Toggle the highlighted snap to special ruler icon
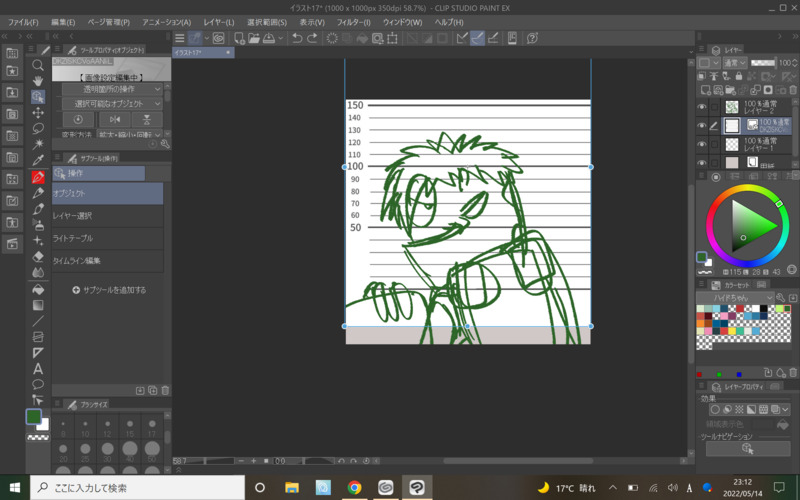 tap(478, 38)
